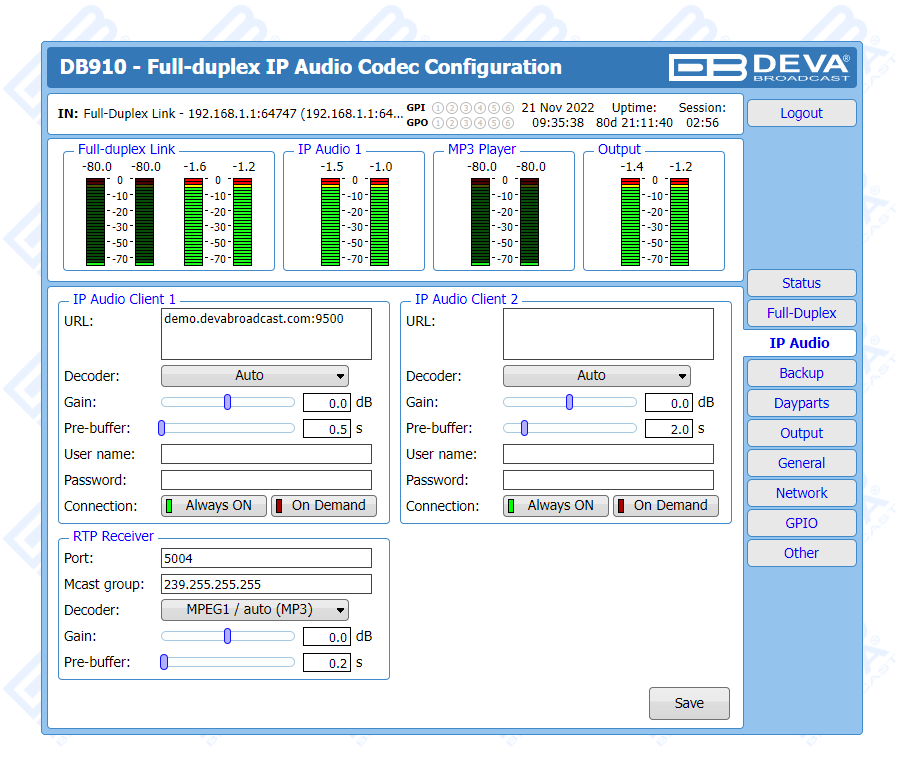904x776 pixels.
Task: Click the DEVA Broadcast logo
Action: click(760, 67)
